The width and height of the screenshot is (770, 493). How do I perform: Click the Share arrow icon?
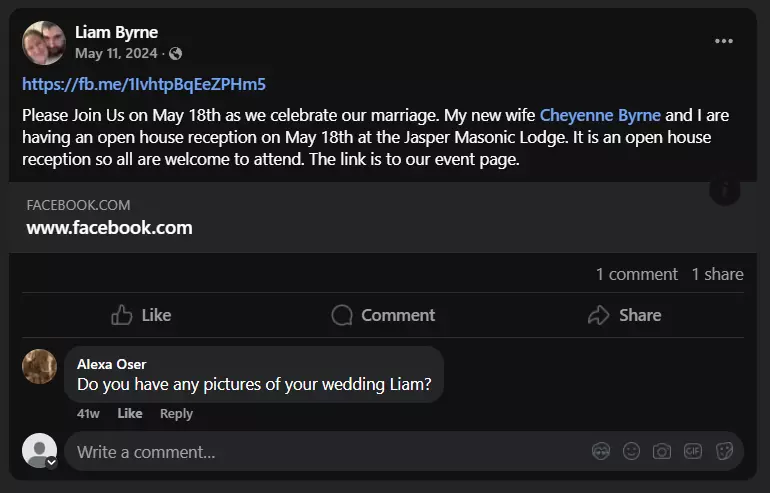pyautogui.click(x=599, y=315)
